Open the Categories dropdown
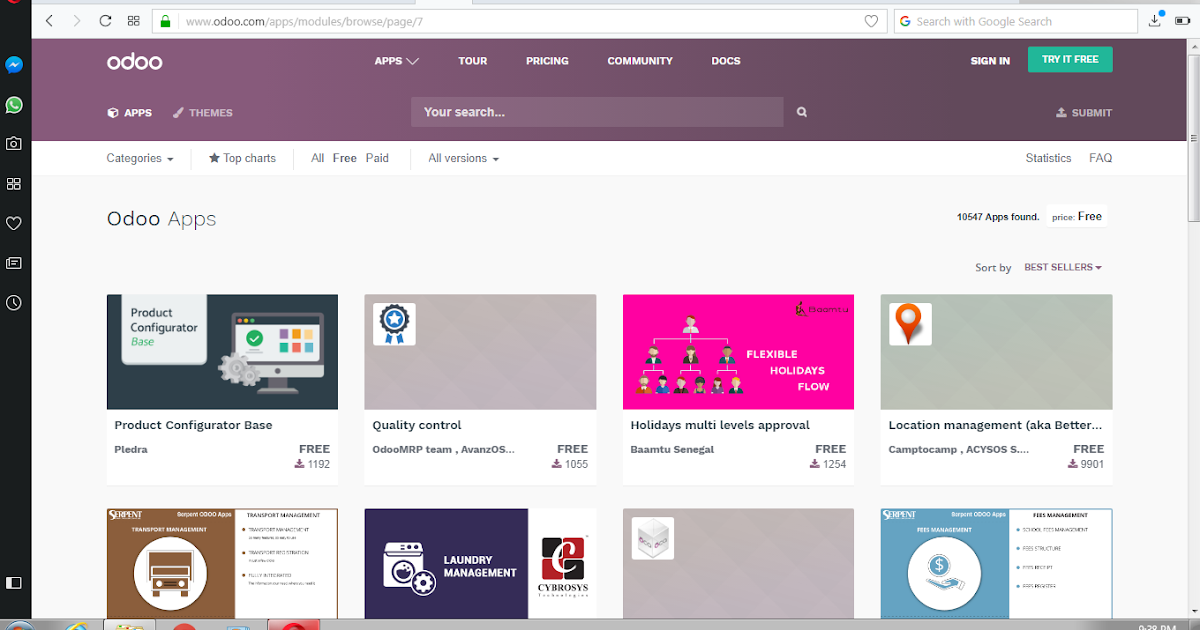 click(x=140, y=158)
